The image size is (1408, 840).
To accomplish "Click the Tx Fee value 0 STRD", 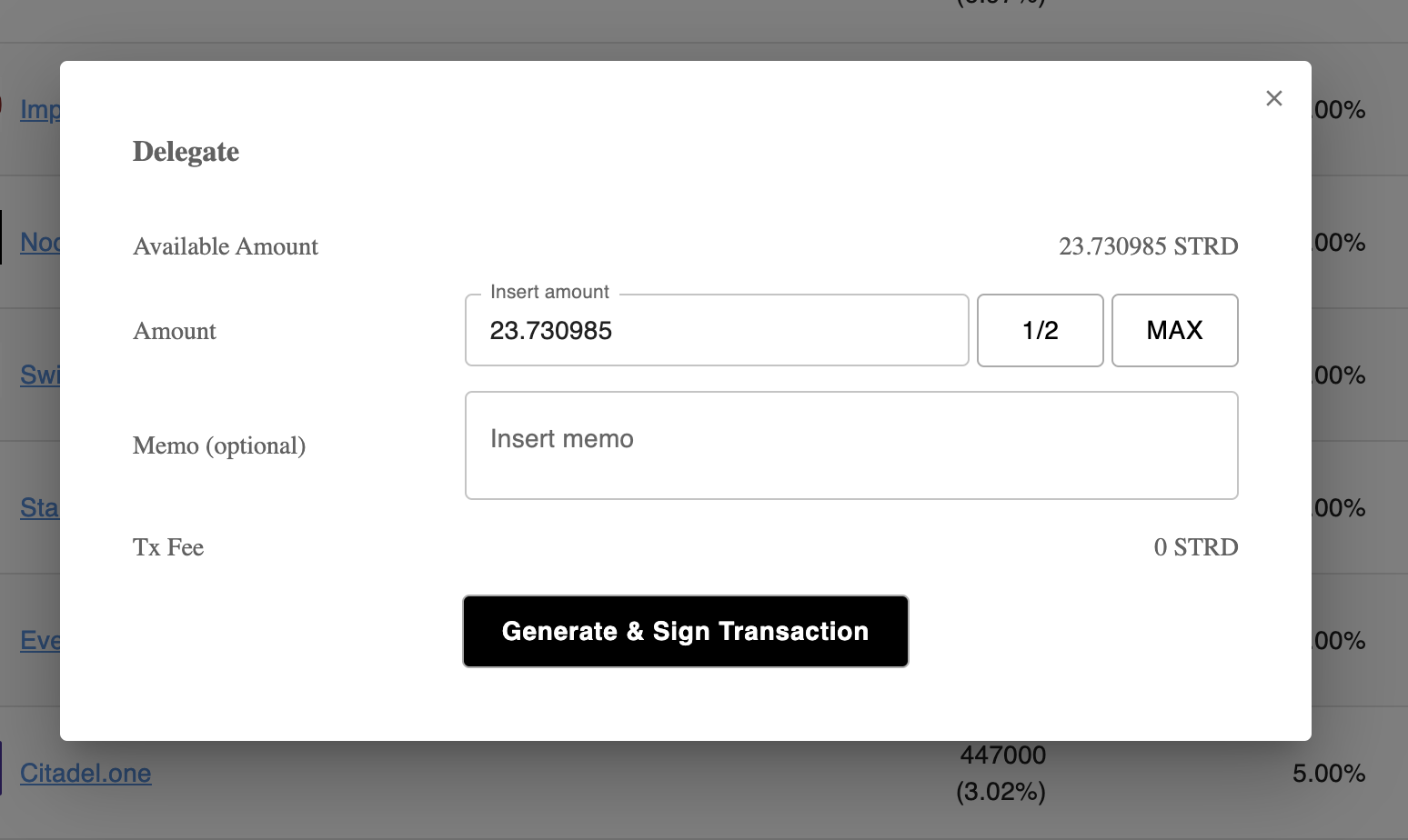I will 1195,546.
